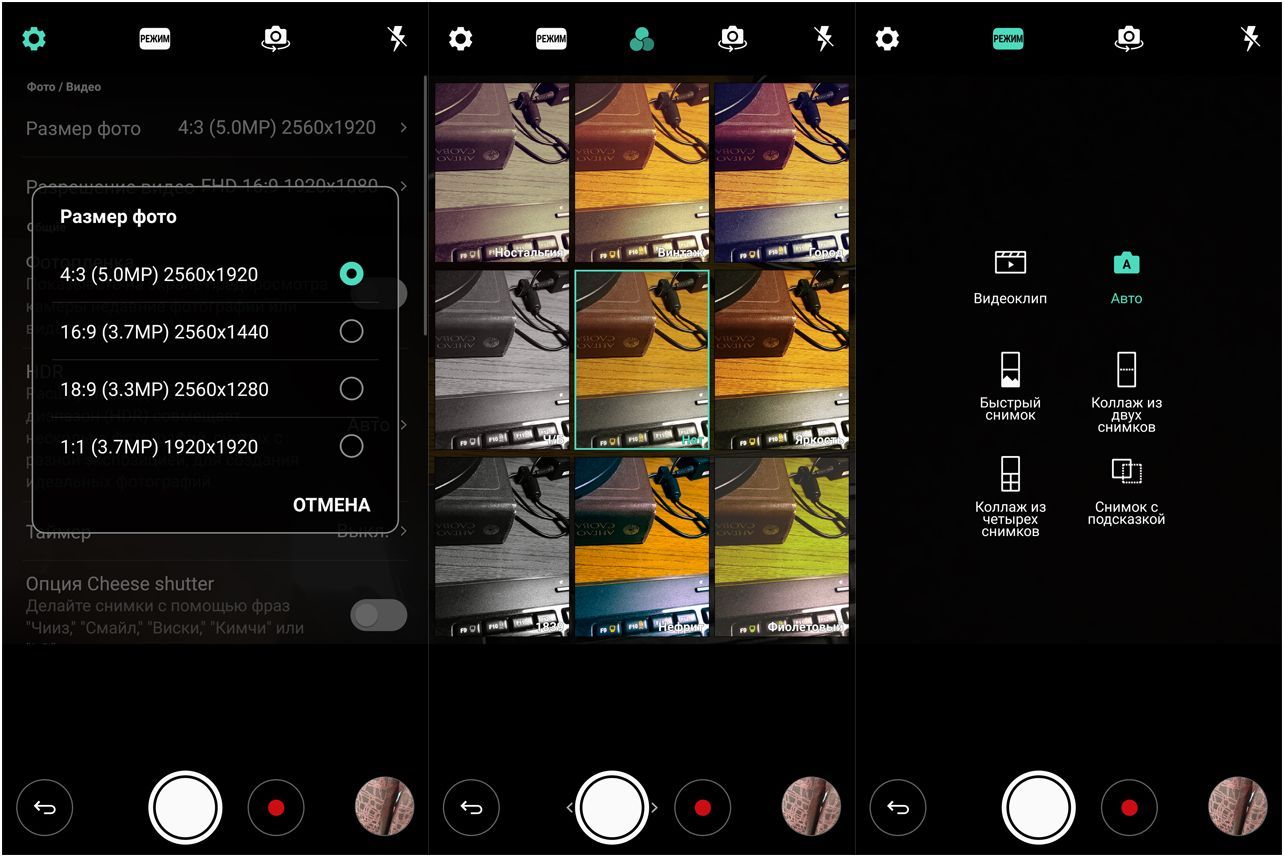This screenshot has width=1284, height=857.
Task: Pick Коллаж из четырех снимков mode
Action: (1010, 497)
